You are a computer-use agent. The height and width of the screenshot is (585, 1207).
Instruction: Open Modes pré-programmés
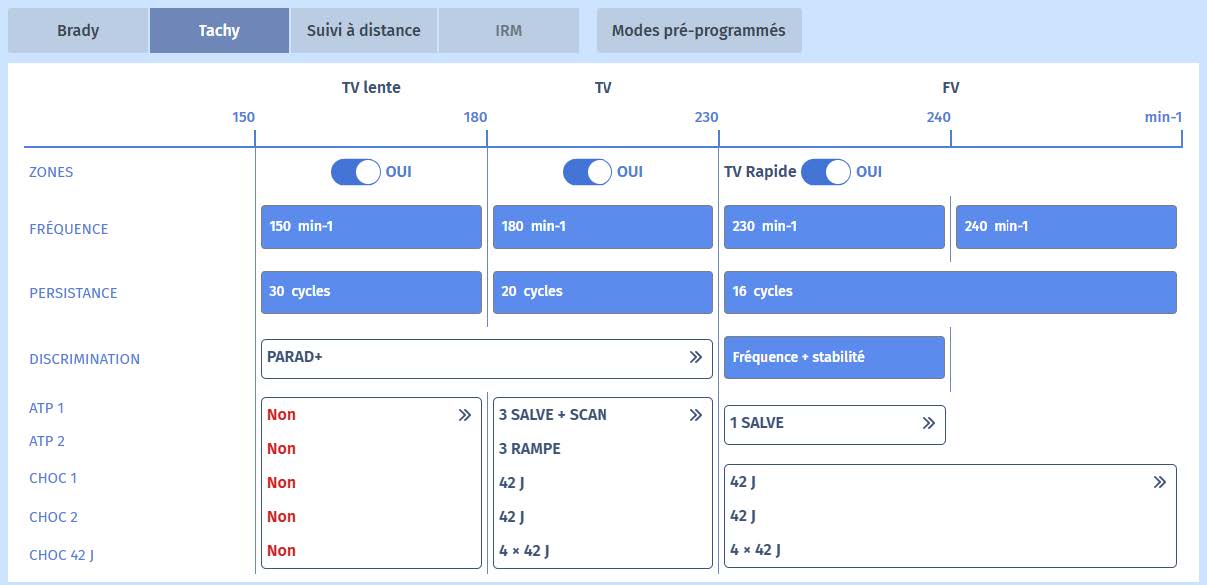point(698,30)
